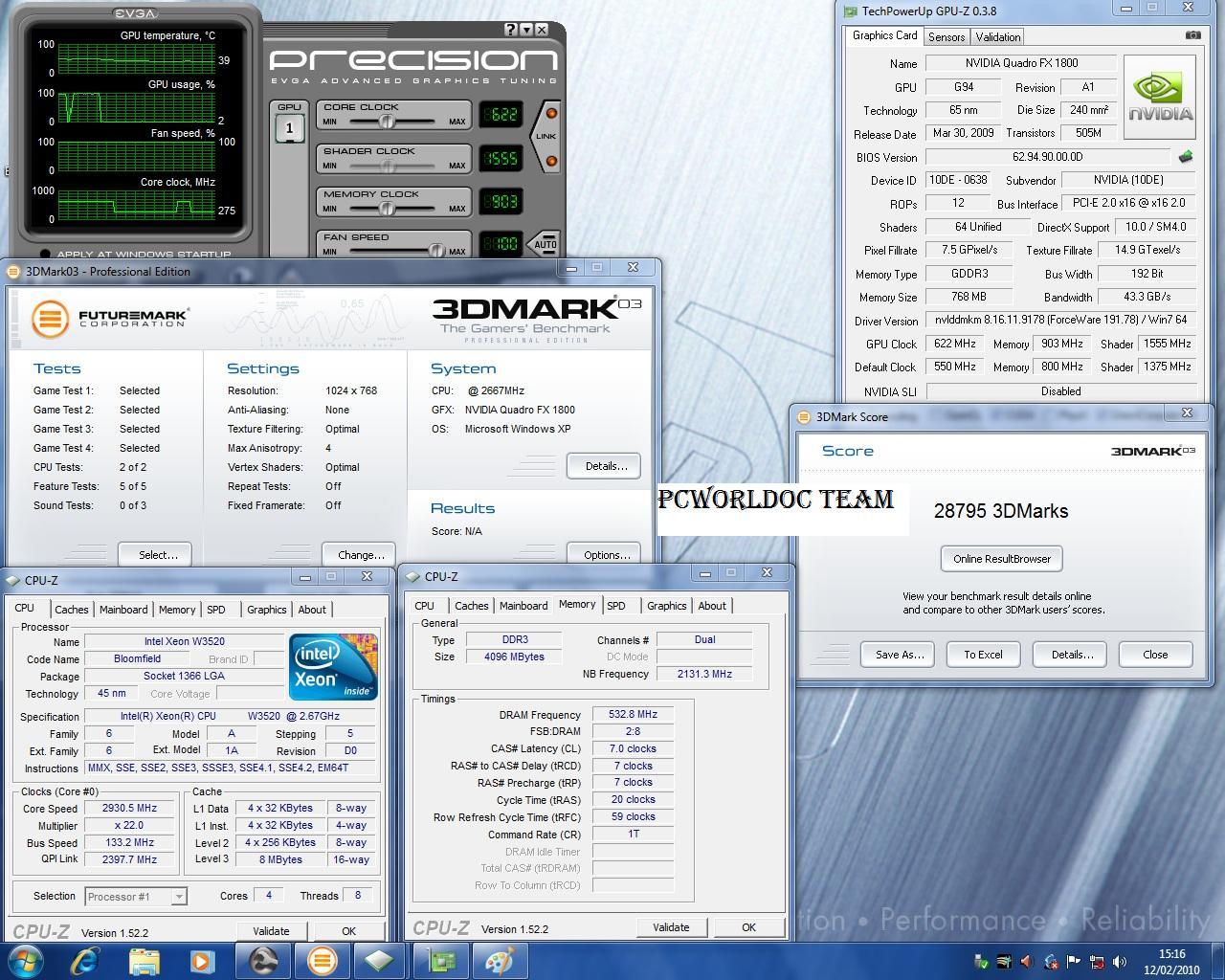Click the GPU temperature graph in Precision
Image resolution: width=1225 pixels, height=980 pixels.
click(x=136, y=59)
